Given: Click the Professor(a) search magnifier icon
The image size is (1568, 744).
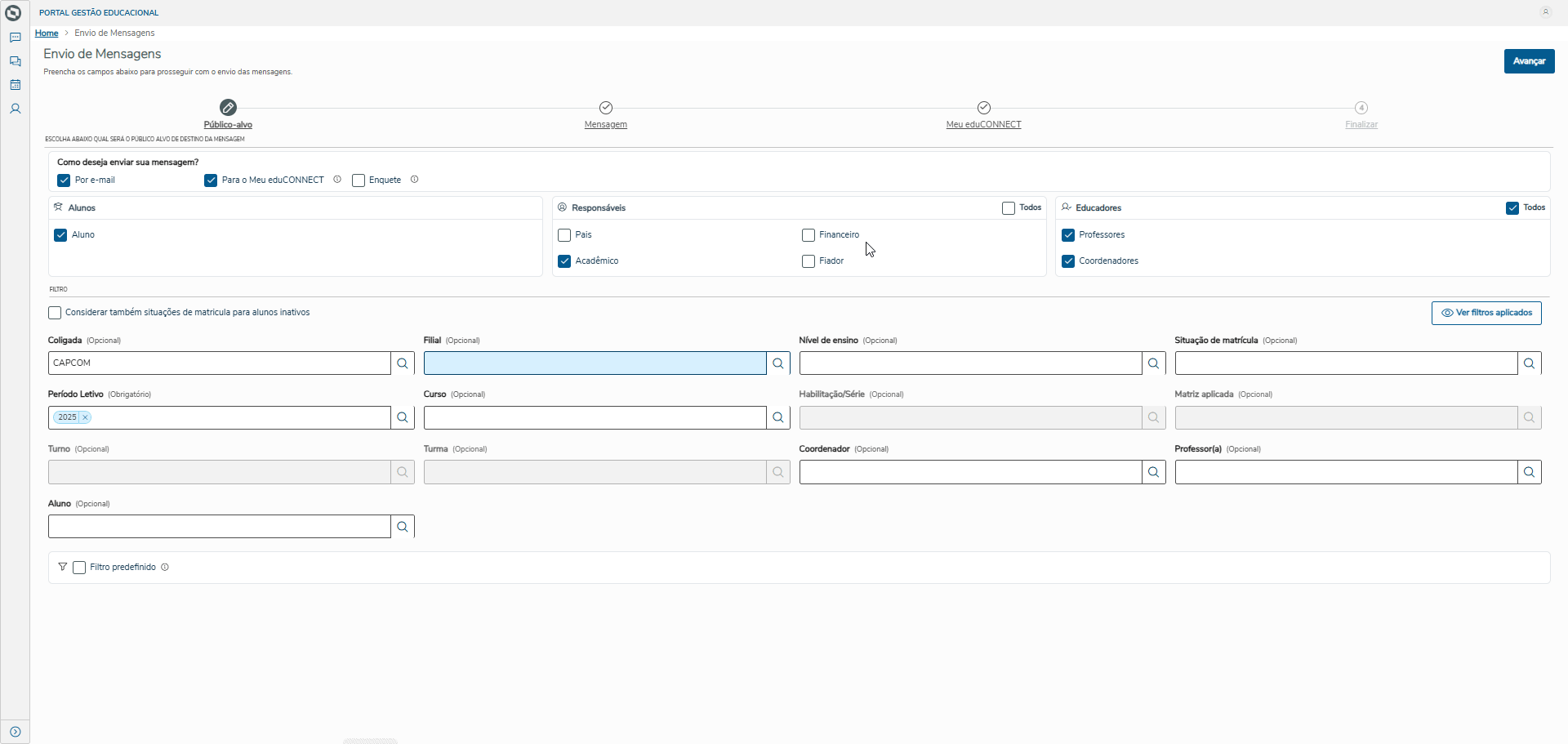Looking at the screenshot, I should point(1530,472).
